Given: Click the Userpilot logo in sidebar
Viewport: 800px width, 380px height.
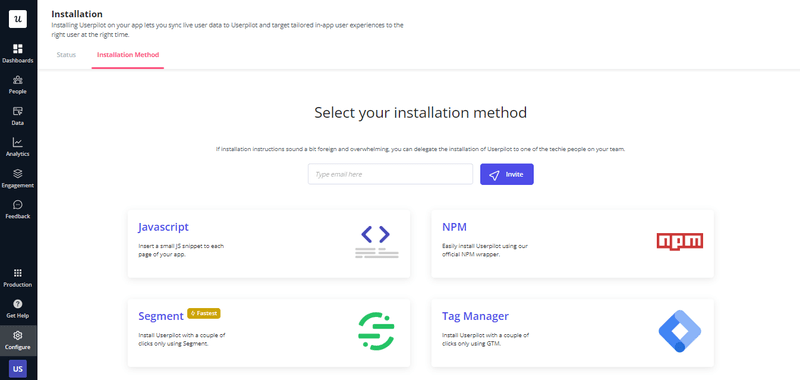Looking at the screenshot, I should (x=18, y=19).
